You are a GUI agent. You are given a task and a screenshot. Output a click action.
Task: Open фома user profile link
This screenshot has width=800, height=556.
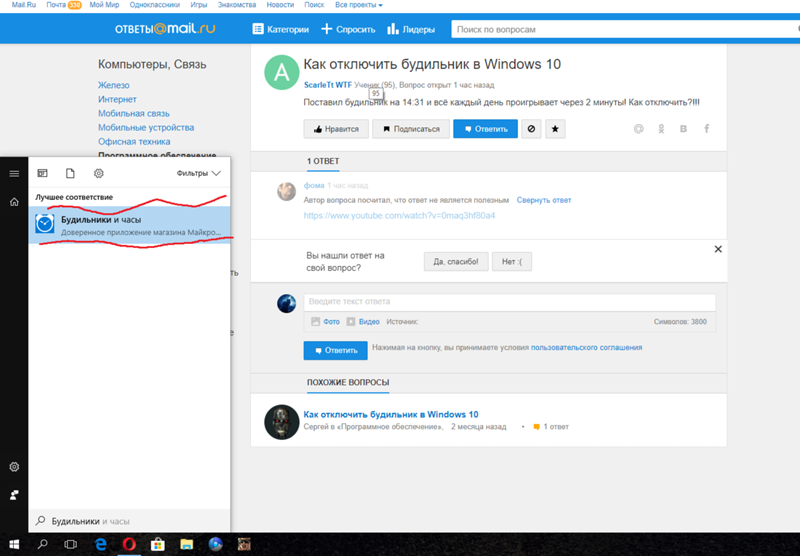point(314,185)
